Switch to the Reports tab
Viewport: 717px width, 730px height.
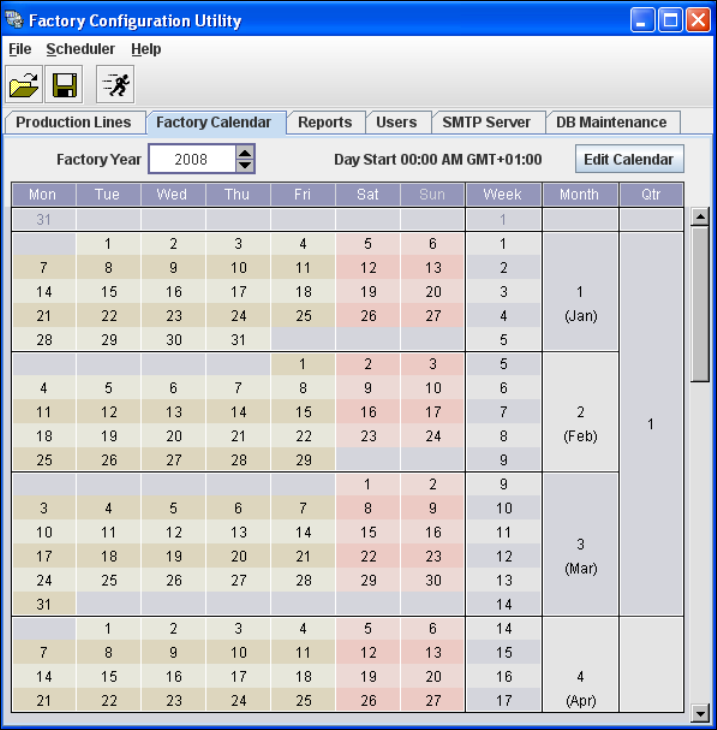click(x=325, y=122)
